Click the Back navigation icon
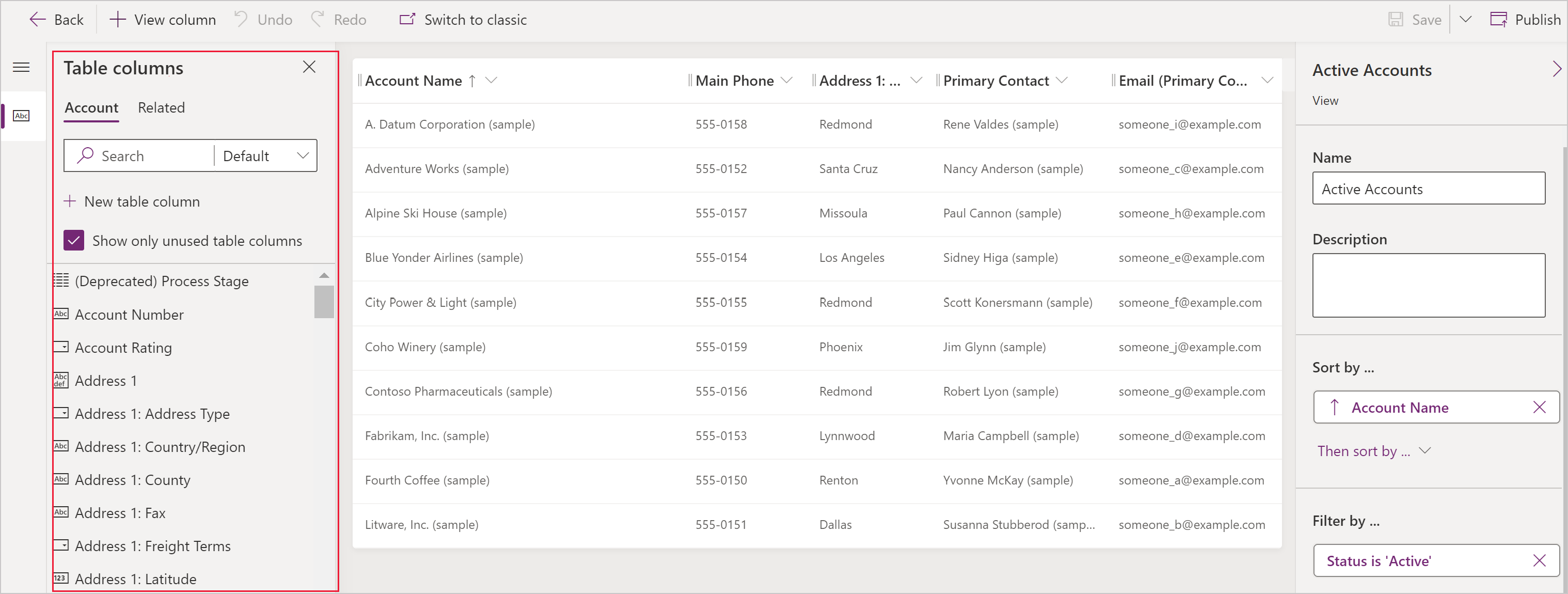The height and width of the screenshot is (594, 1568). pyautogui.click(x=35, y=19)
